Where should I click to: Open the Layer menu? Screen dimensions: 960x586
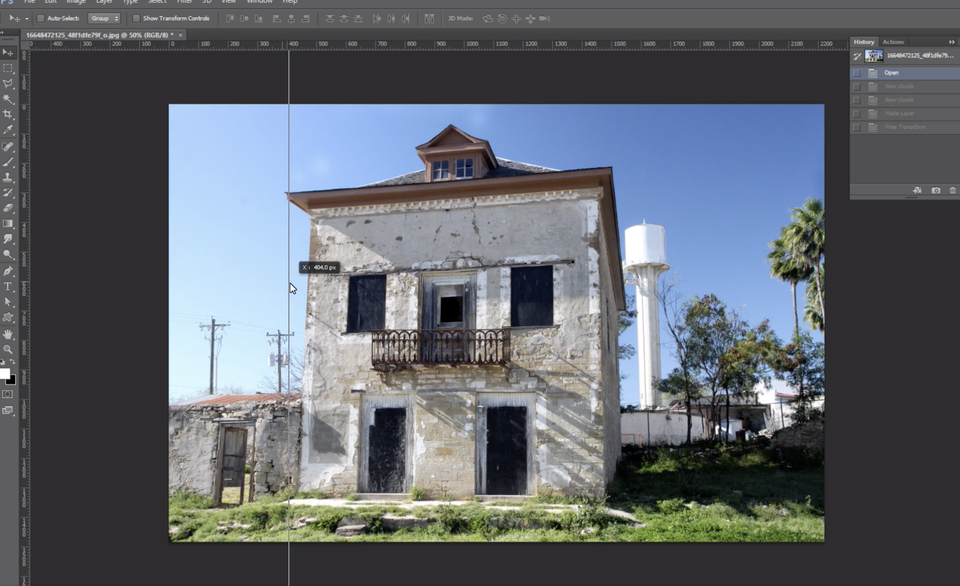click(104, 2)
